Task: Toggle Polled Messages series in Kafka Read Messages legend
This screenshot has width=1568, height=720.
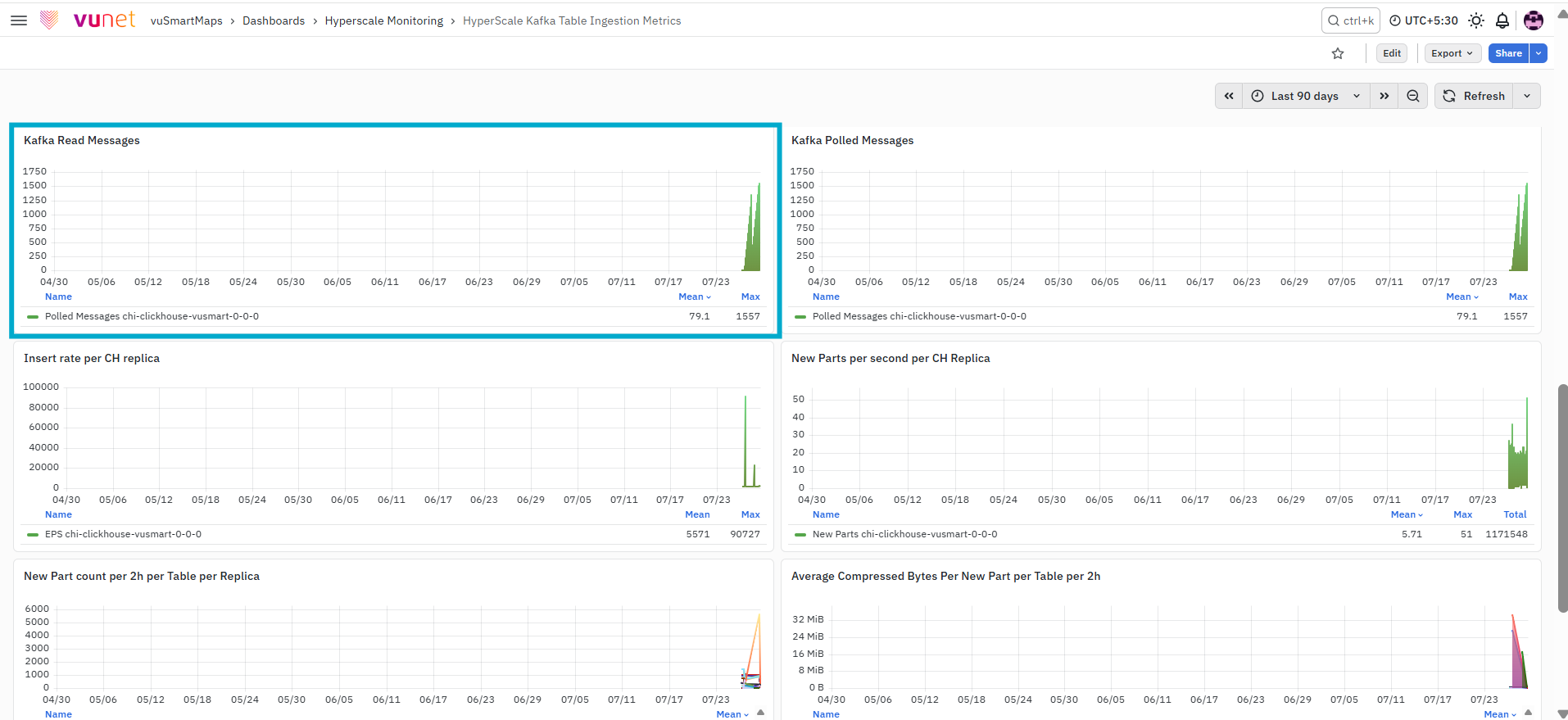Action: pos(152,316)
